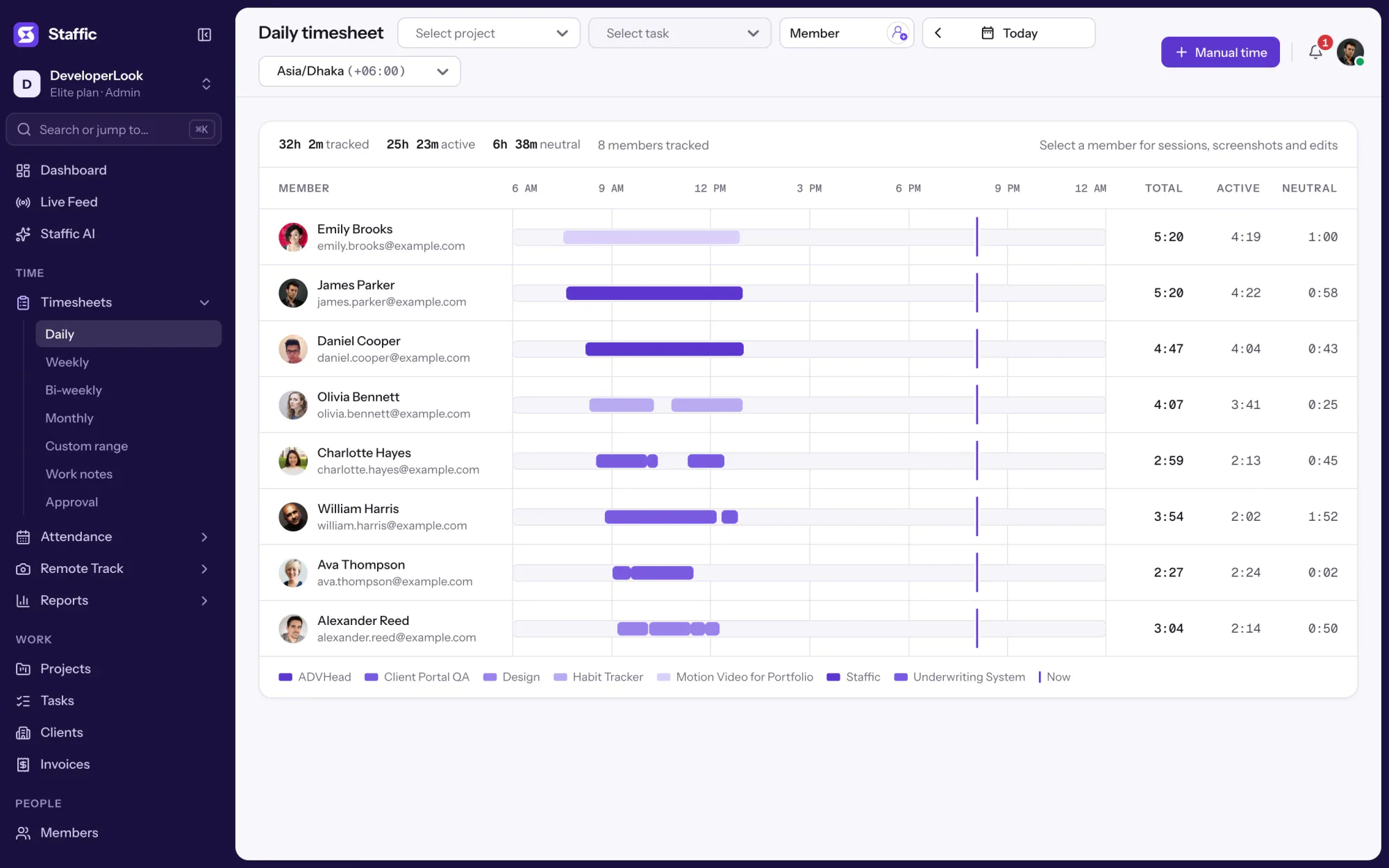Click Underwriting System legend swatch

[901, 677]
